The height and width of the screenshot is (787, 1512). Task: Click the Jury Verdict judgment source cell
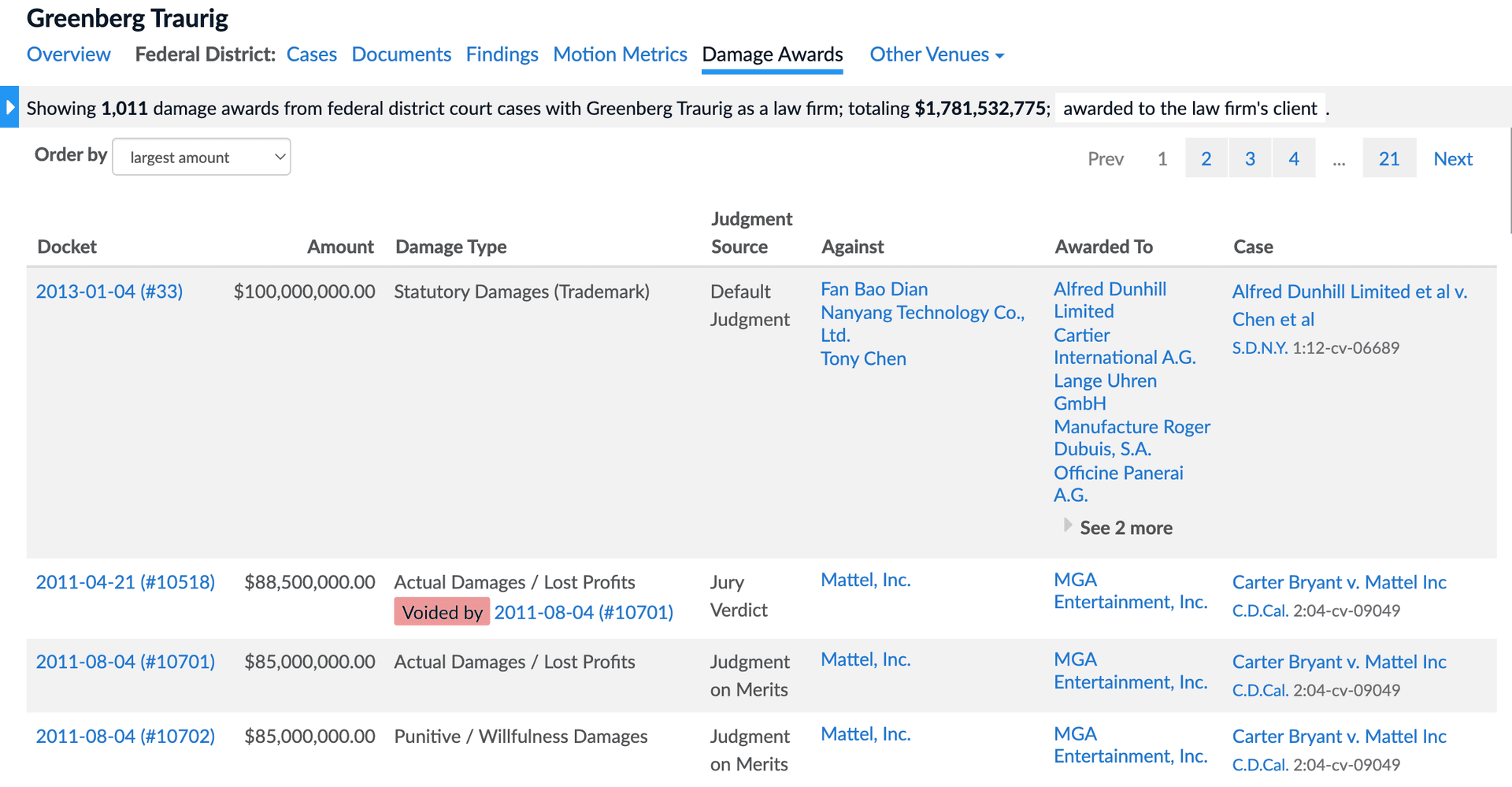739,596
